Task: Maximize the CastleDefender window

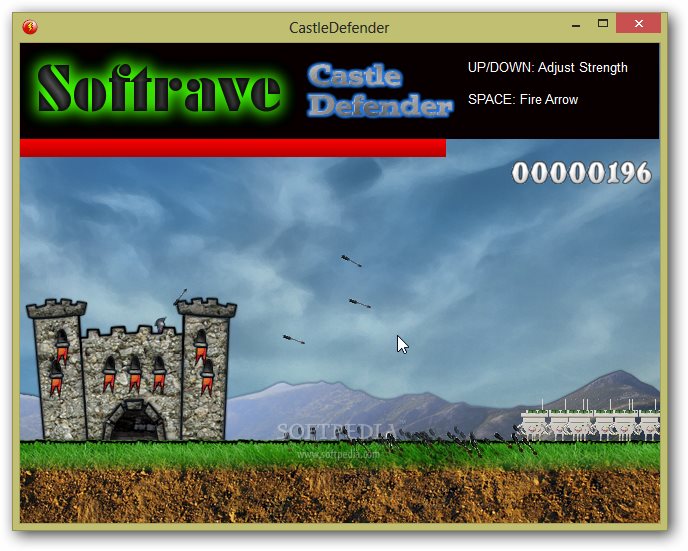Action: tap(603, 23)
